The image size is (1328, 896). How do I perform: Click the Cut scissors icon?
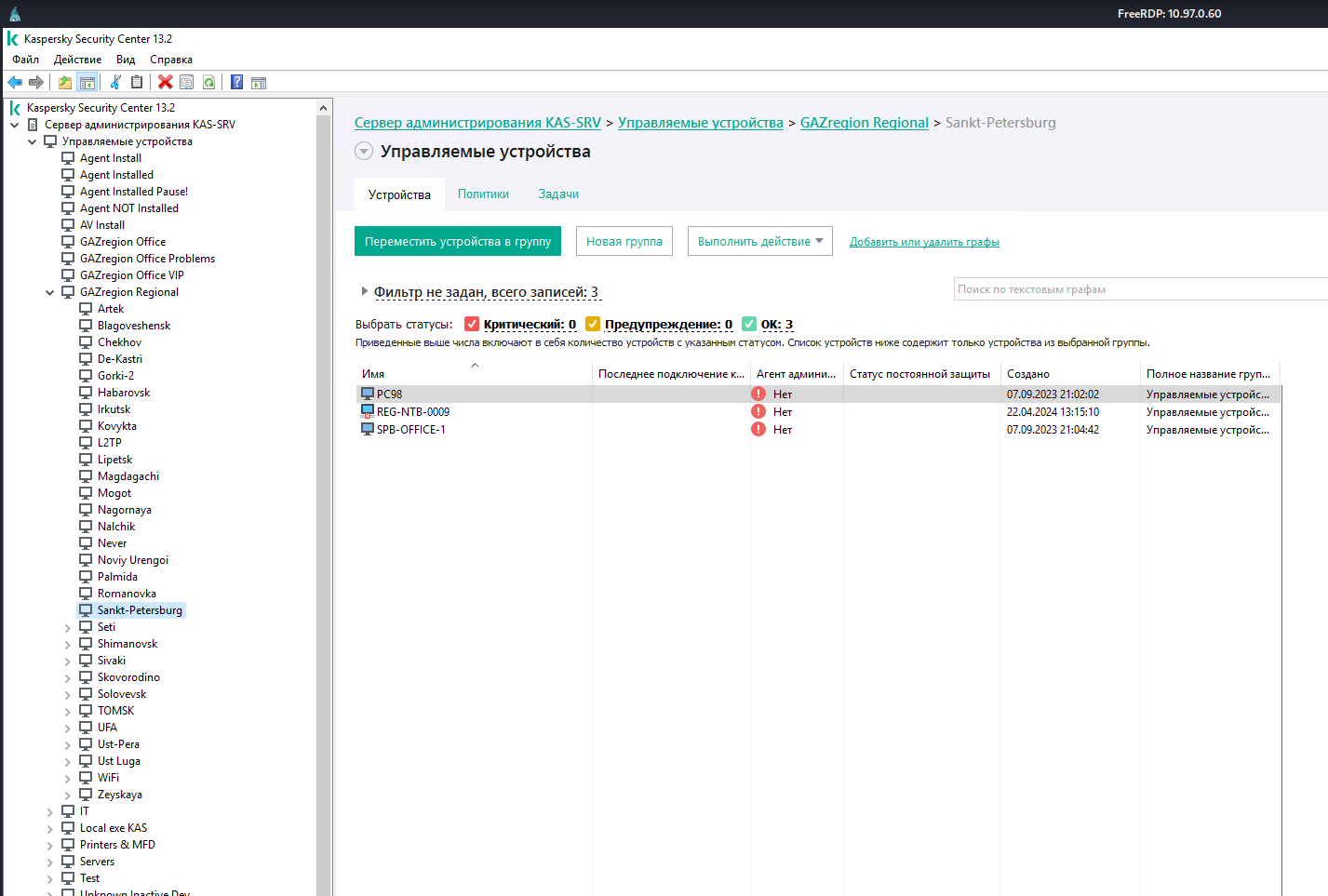115,82
